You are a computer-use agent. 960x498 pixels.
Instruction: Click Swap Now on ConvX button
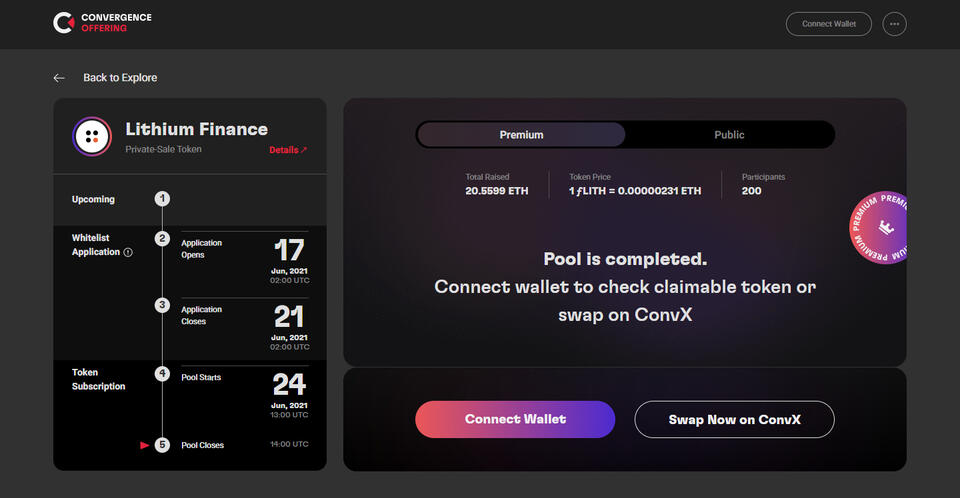pos(734,420)
